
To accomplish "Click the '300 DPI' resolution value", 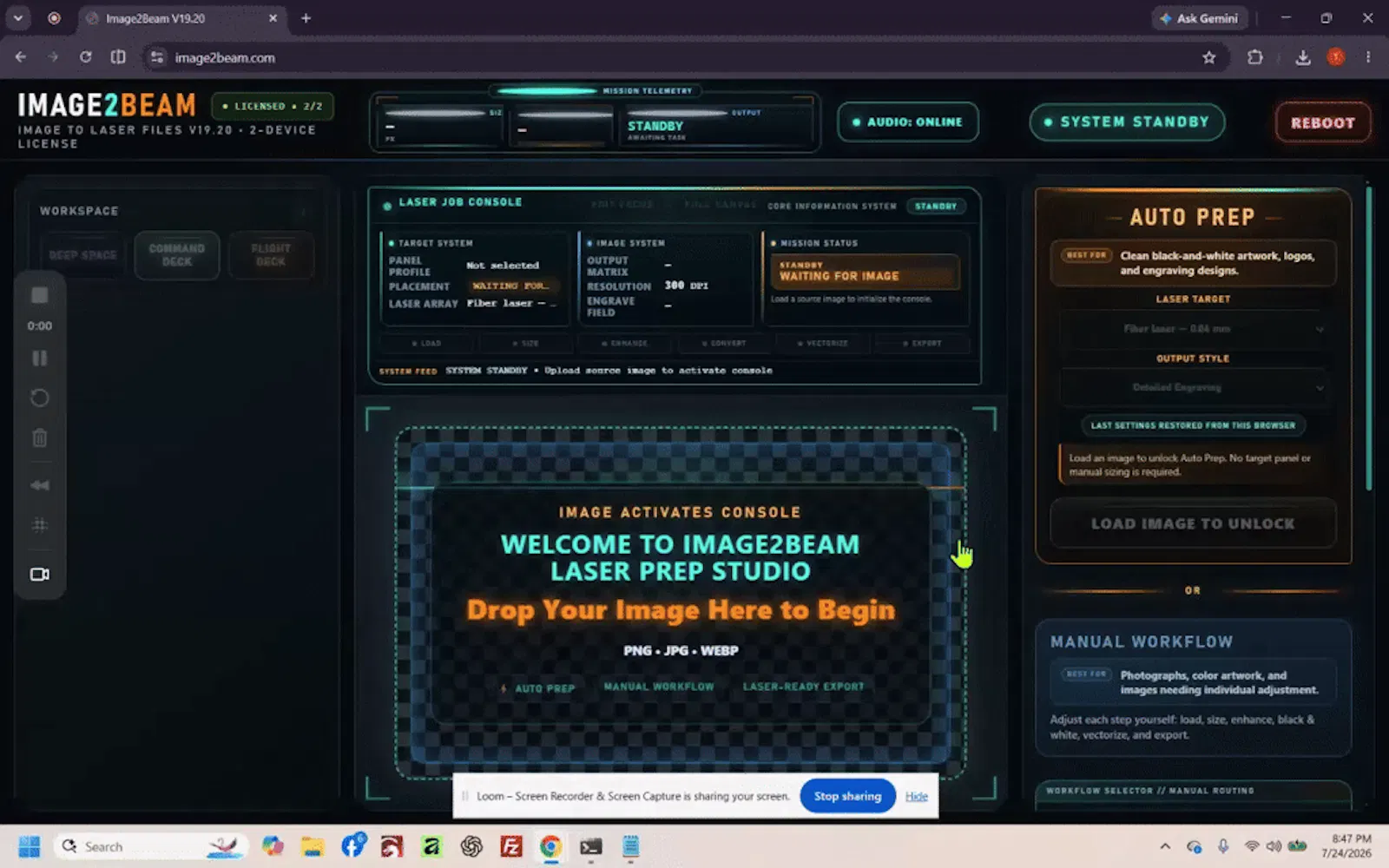I will 686,286.
